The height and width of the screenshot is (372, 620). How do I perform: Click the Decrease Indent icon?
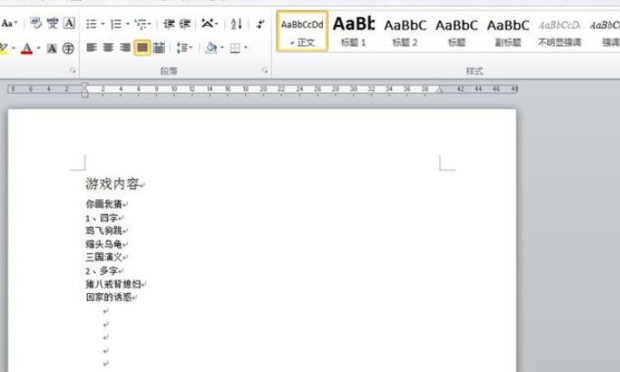pyautogui.click(x=169, y=24)
